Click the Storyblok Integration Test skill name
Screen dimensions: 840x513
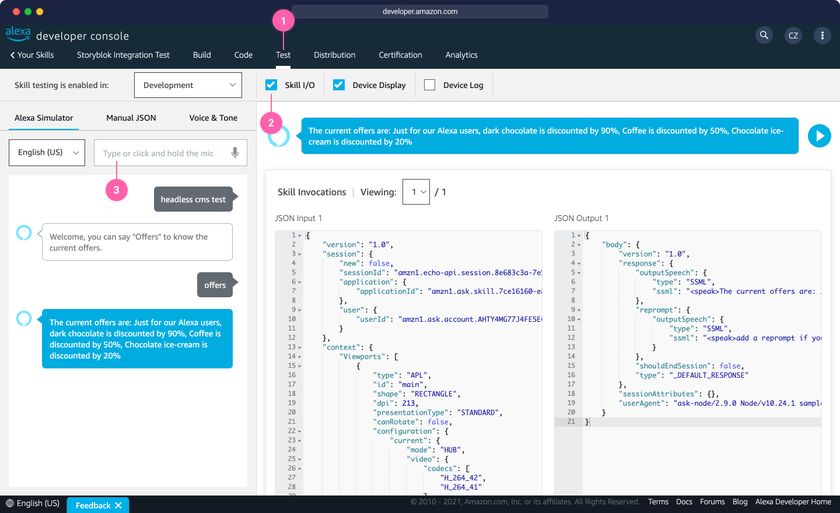click(x=123, y=55)
